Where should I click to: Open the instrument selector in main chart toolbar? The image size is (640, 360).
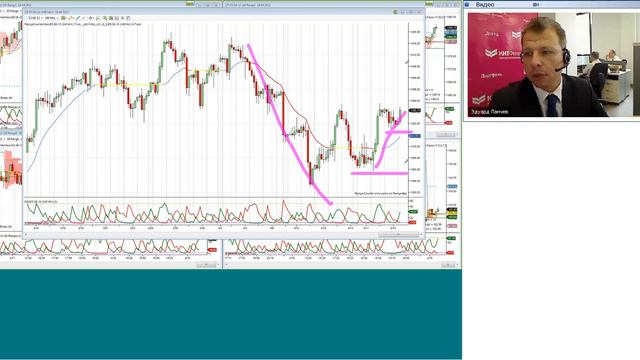(36, 18)
